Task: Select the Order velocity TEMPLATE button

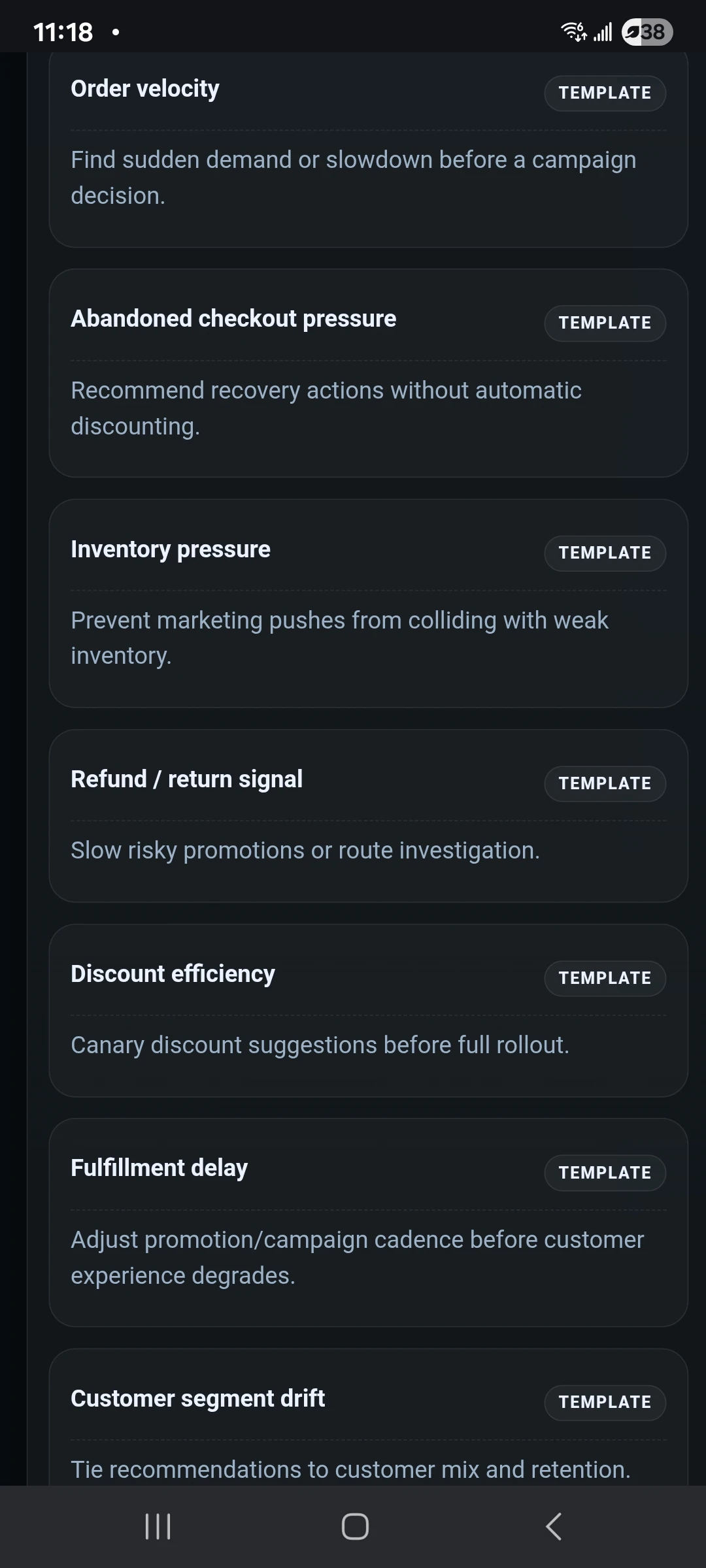Action: click(x=604, y=93)
